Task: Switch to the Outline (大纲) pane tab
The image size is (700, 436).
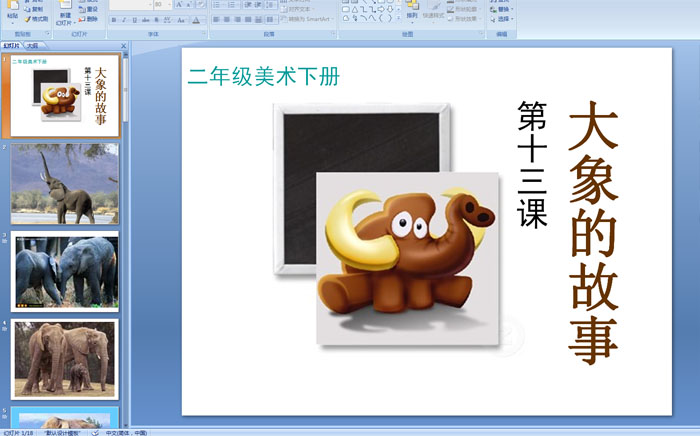Action: (x=33, y=46)
